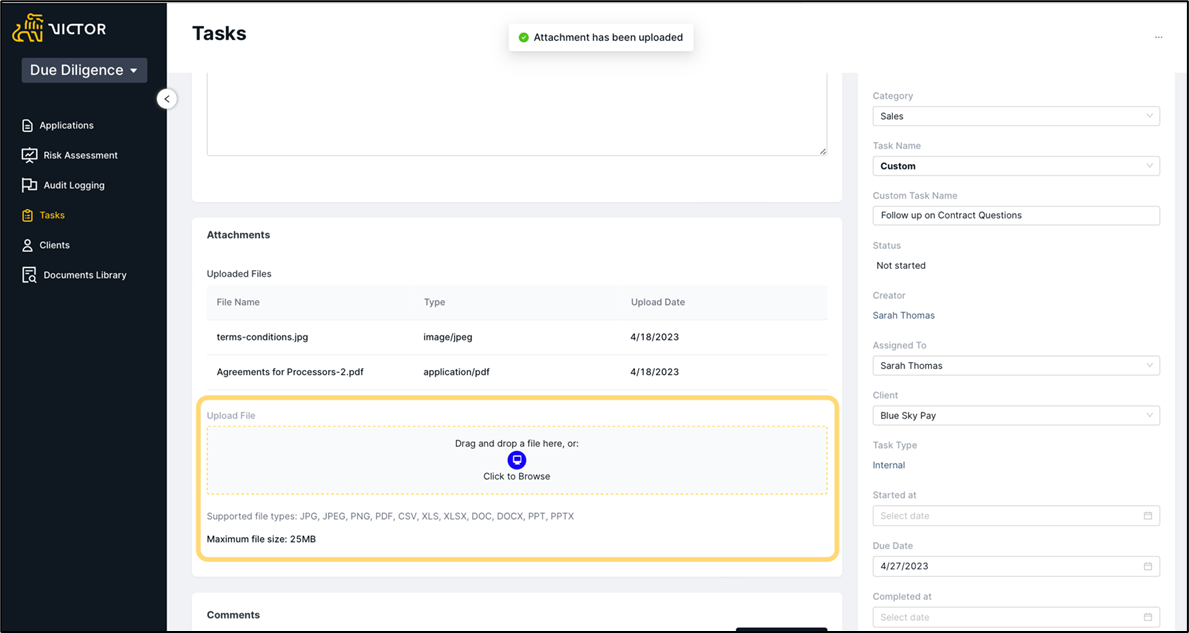Open the Due Diligence module switcher
This screenshot has height=633, width=1189.
[84, 71]
